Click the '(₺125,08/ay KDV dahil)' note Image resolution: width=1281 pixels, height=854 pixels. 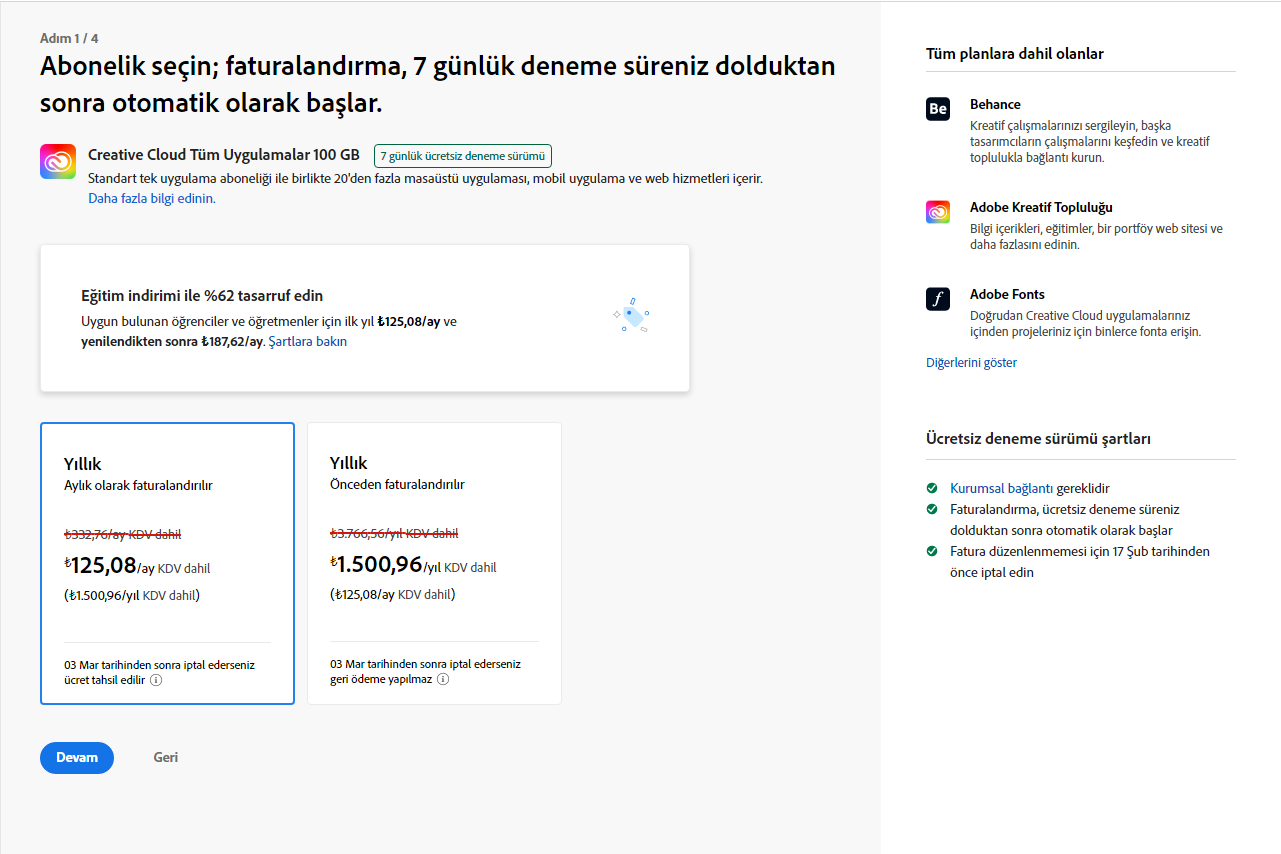tap(393, 595)
